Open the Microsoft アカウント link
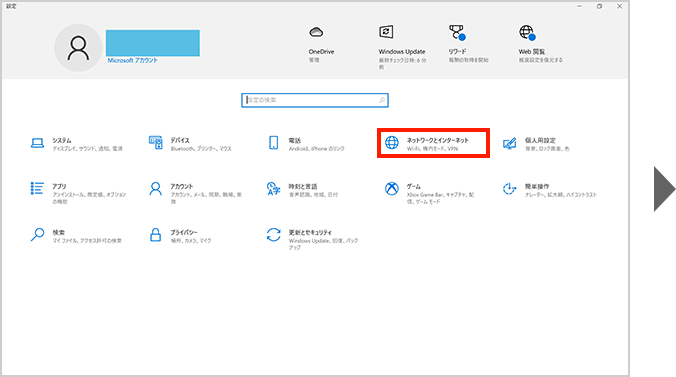The width and height of the screenshot is (676, 377). [132, 61]
